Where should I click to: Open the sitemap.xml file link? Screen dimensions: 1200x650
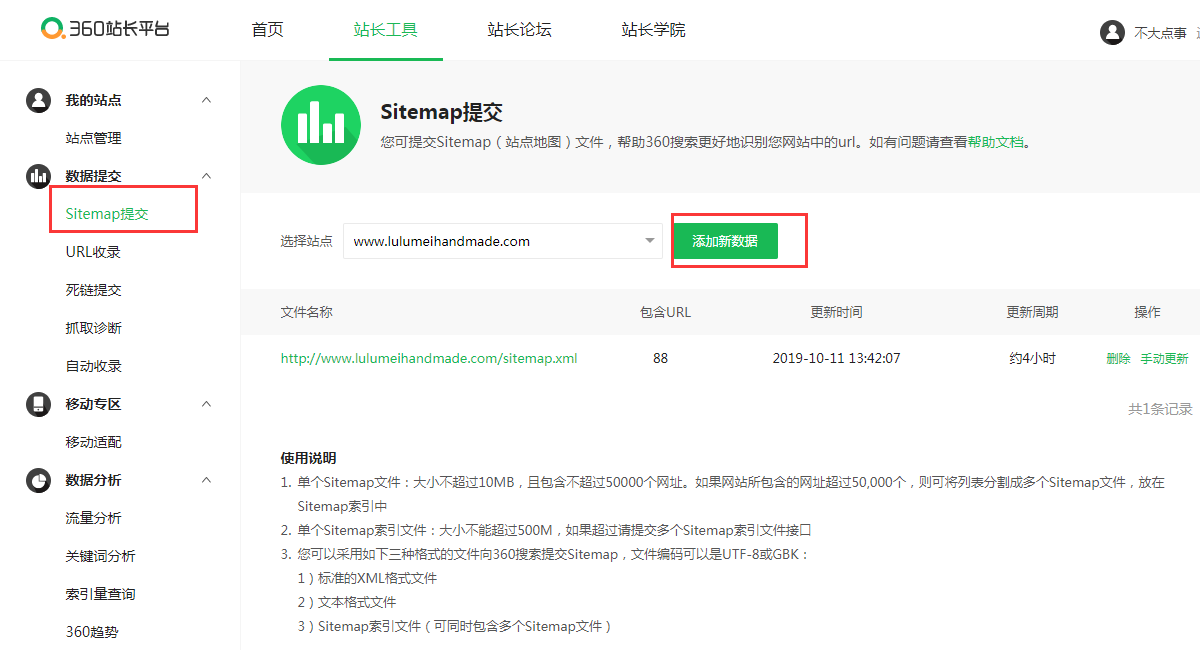429,358
